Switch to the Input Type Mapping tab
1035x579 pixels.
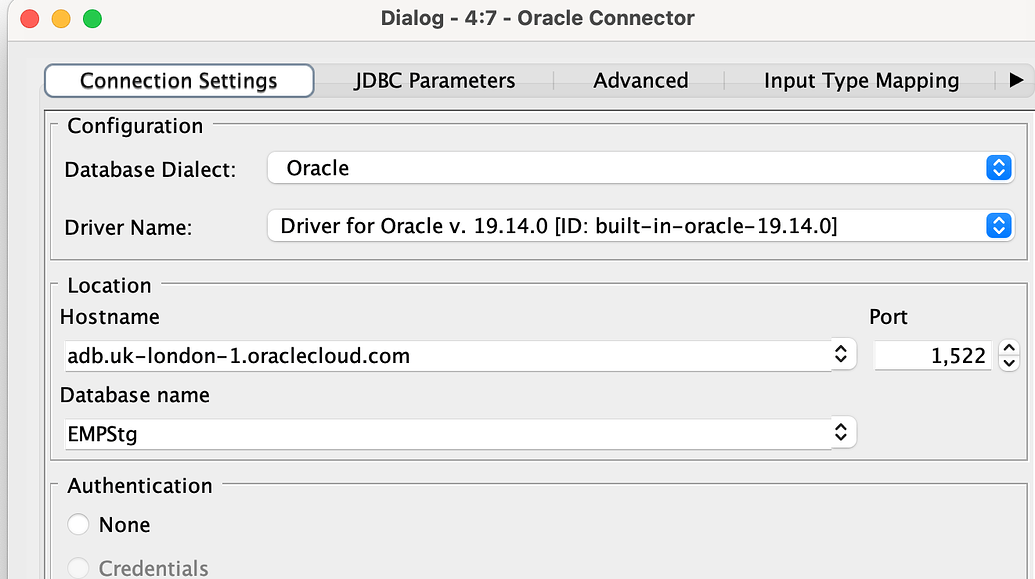860,80
